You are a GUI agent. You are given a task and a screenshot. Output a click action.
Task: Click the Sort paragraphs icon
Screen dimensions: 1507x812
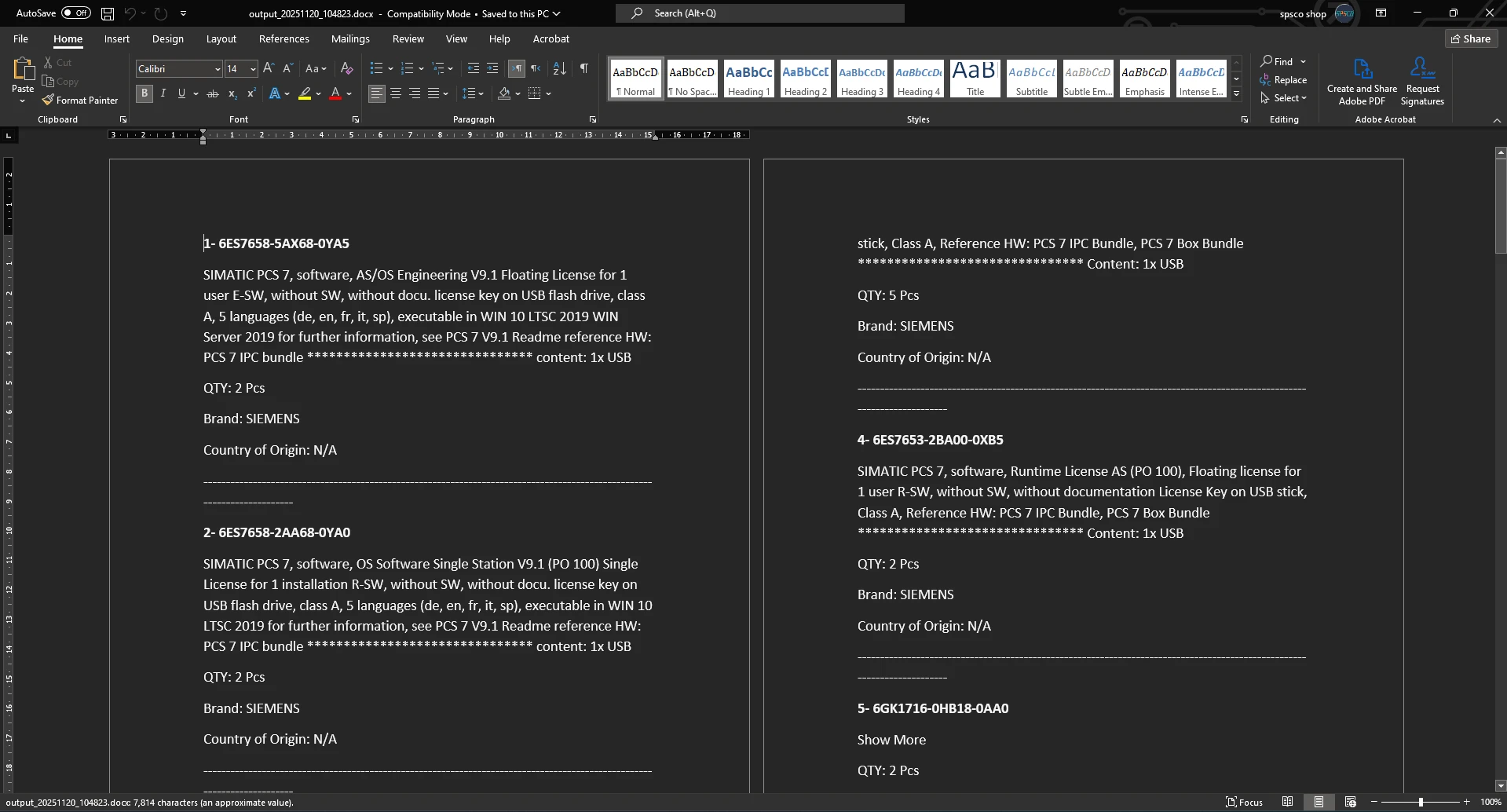click(559, 69)
